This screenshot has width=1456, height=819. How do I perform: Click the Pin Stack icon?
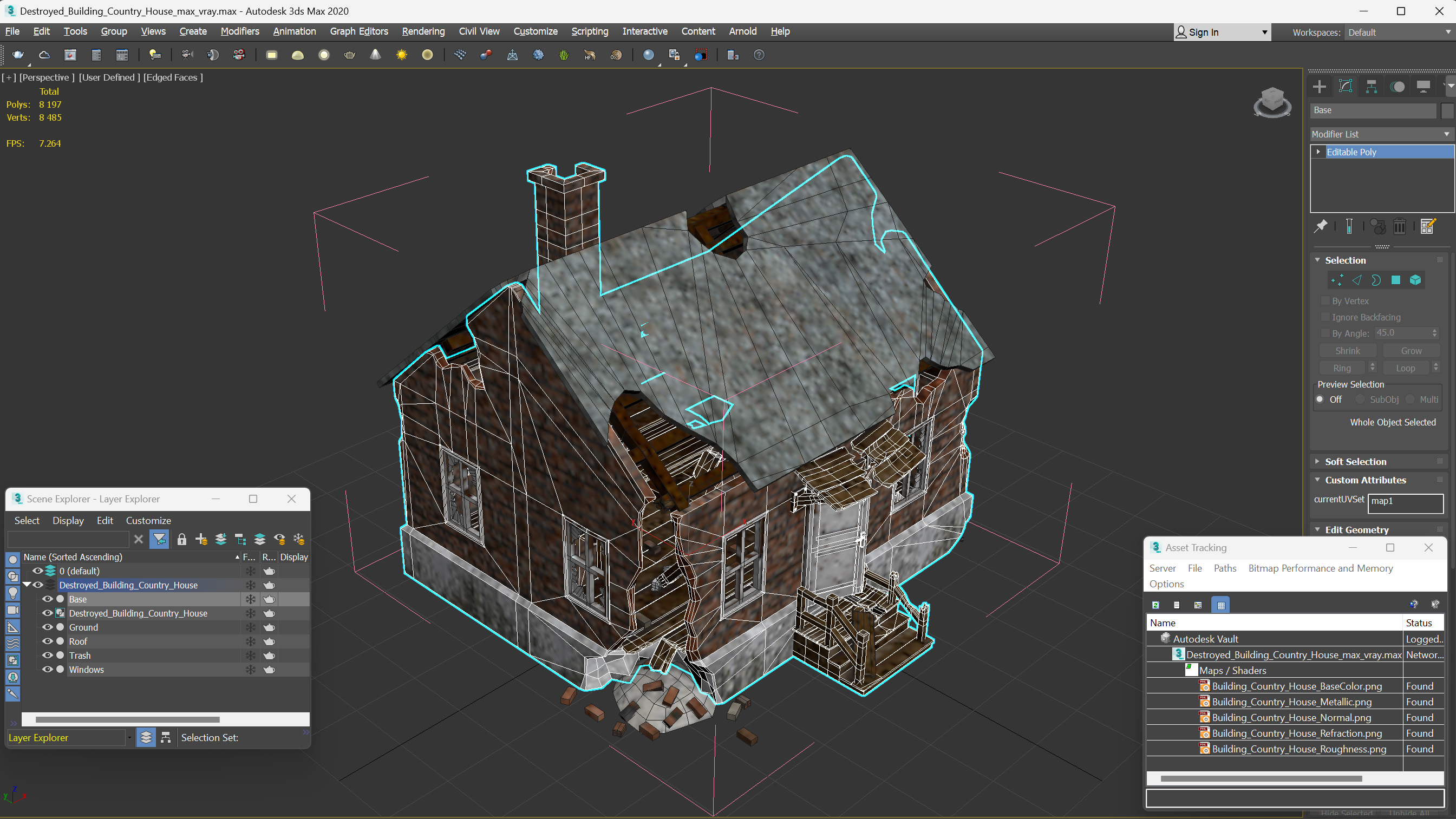click(1320, 227)
